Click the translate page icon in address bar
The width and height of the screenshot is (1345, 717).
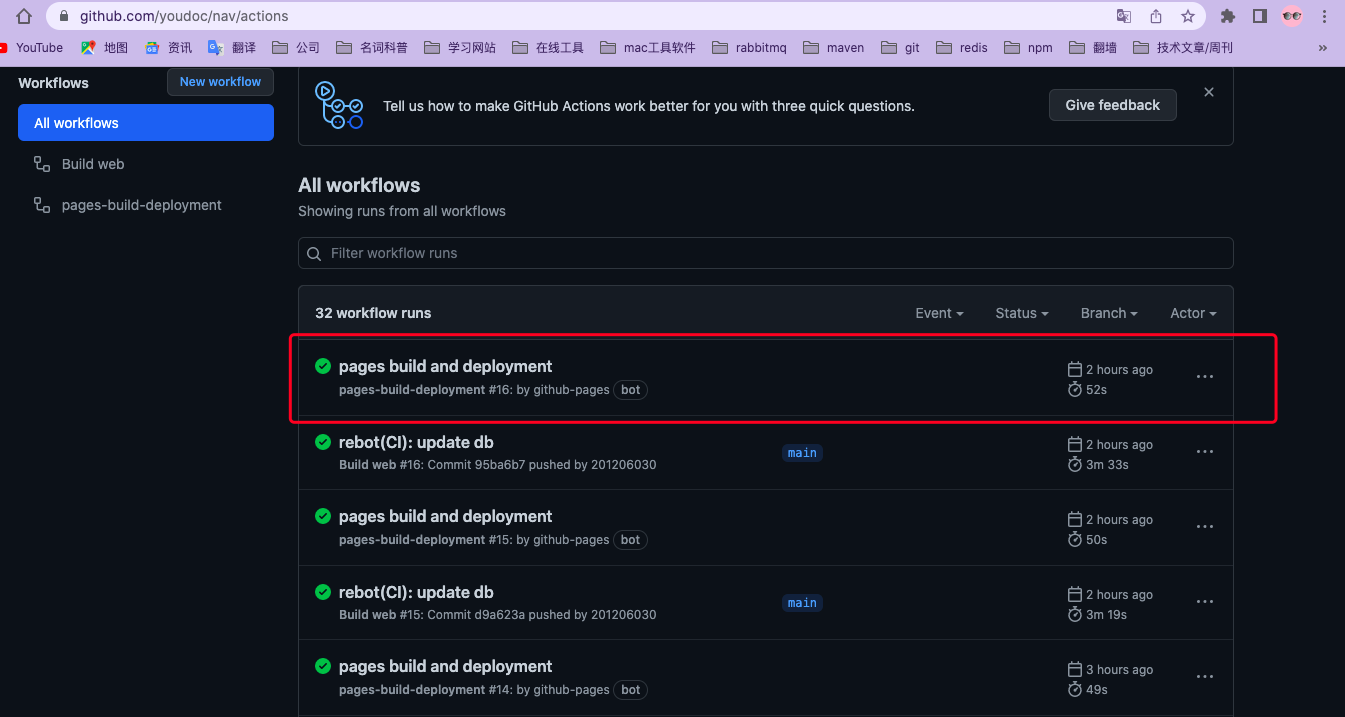click(1124, 16)
